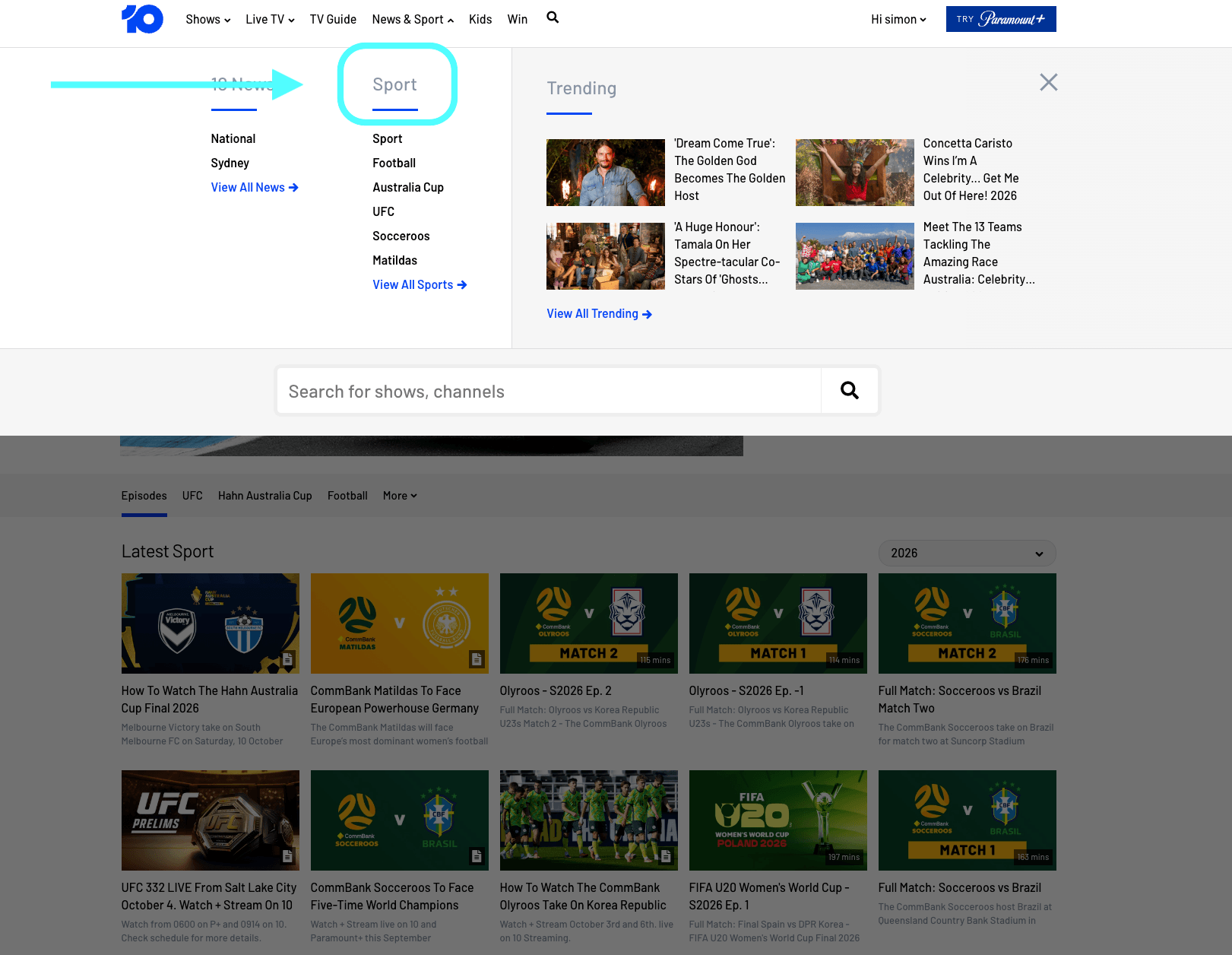Screen dimensions: 1232x955
Task: Click the article icon on Hahn Australia Cup thumbnail
Action: click(287, 659)
